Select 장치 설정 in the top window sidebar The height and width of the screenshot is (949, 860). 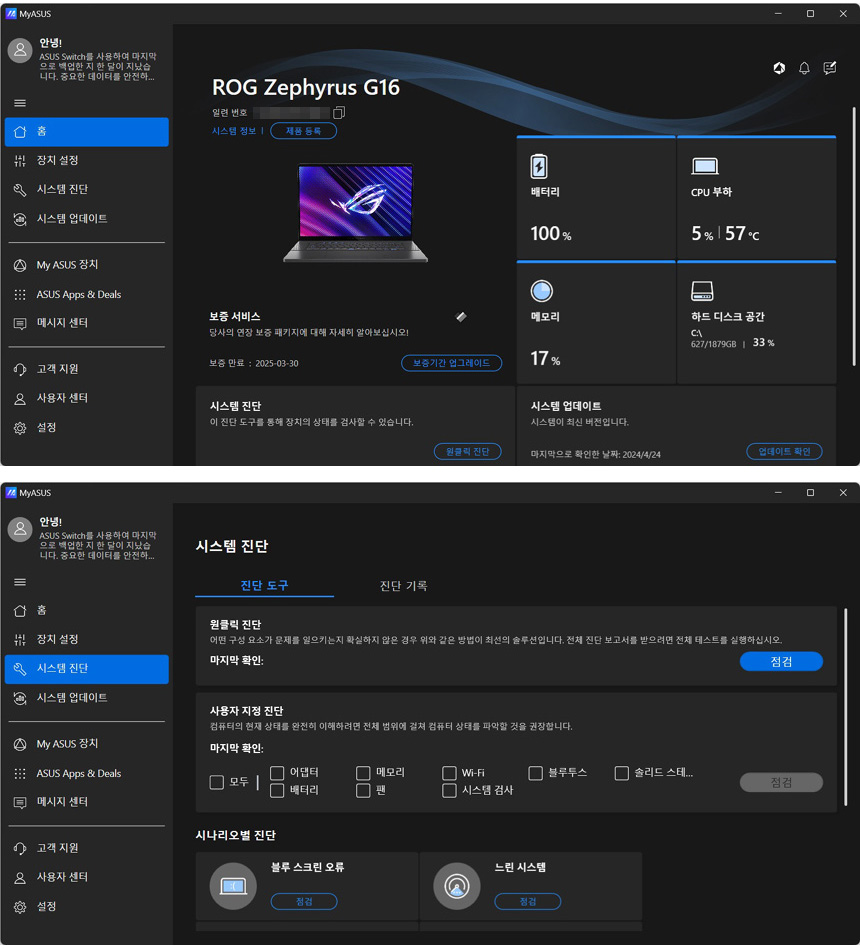tap(87, 160)
